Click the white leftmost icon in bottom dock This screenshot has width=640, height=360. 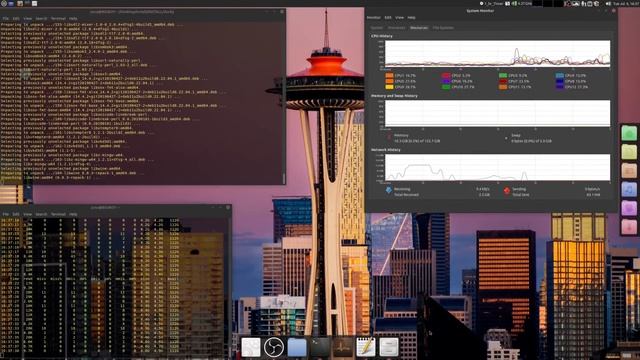251,347
